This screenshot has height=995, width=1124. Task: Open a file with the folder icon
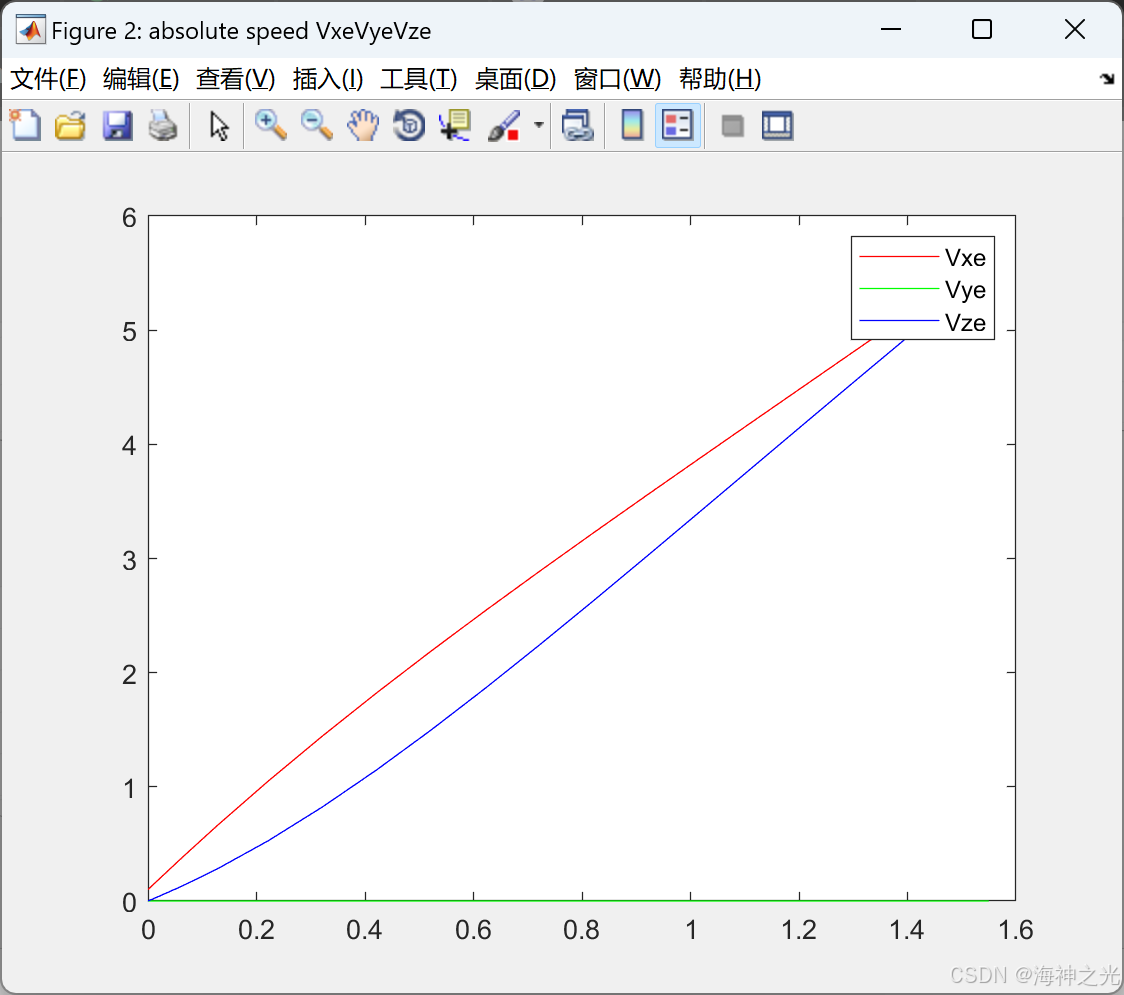pyautogui.click(x=70, y=125)
